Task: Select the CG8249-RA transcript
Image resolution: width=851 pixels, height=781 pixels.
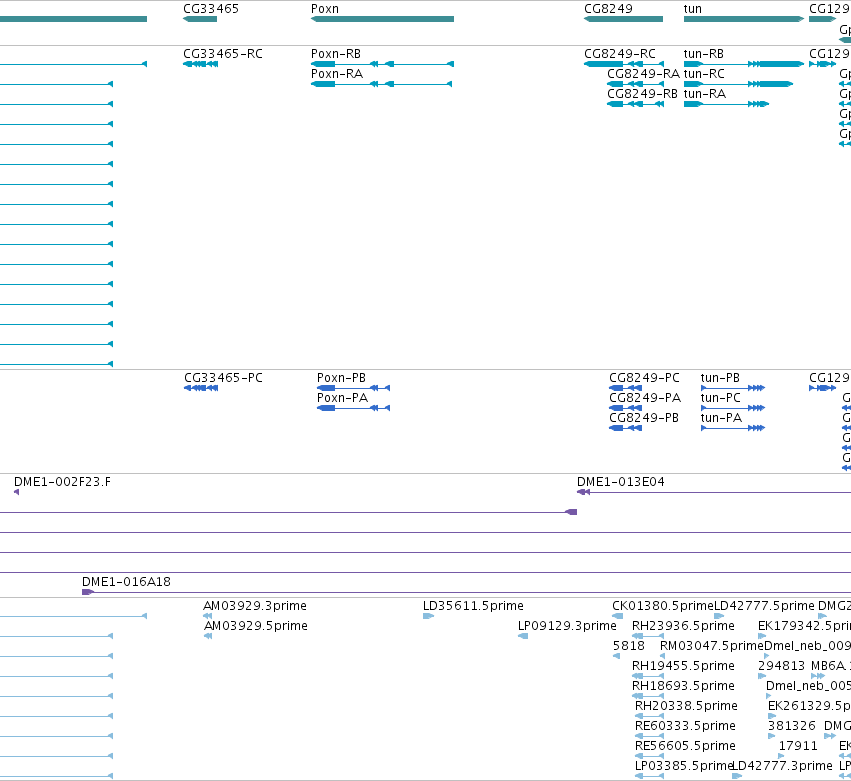Action: coord(636,84)
